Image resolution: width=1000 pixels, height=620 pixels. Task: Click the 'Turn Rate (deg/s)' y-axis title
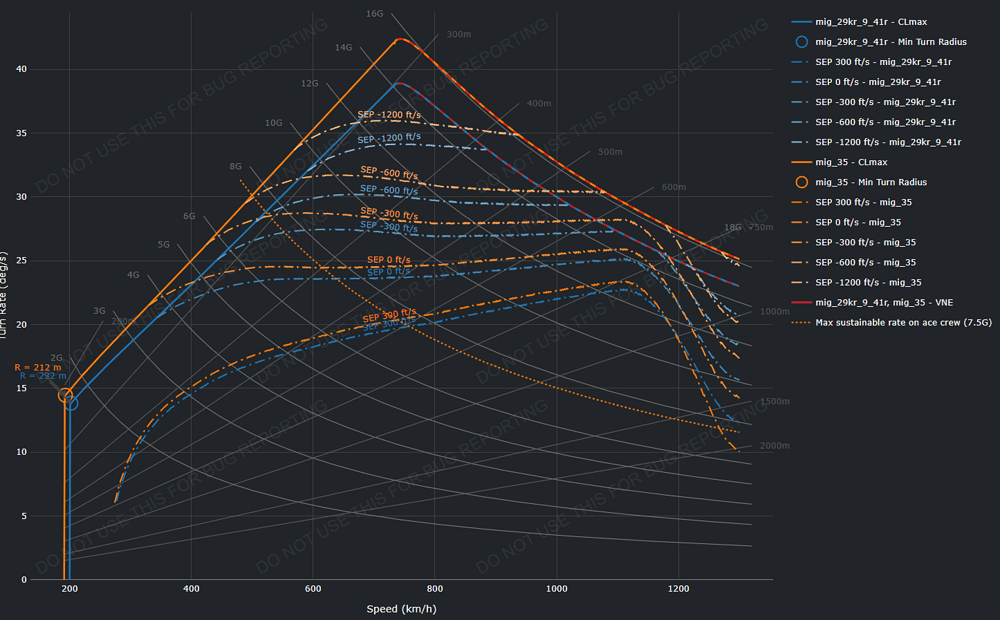click(x=4, y=295)
